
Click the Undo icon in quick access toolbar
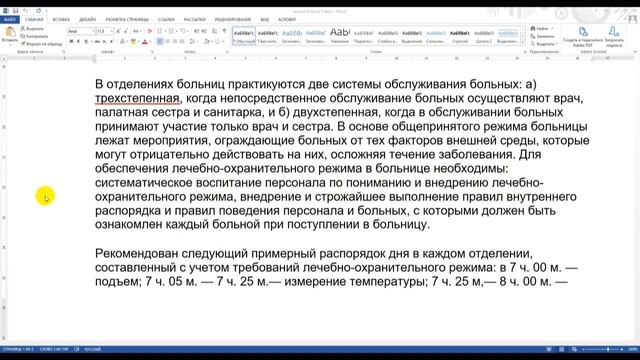click(25, 11)
